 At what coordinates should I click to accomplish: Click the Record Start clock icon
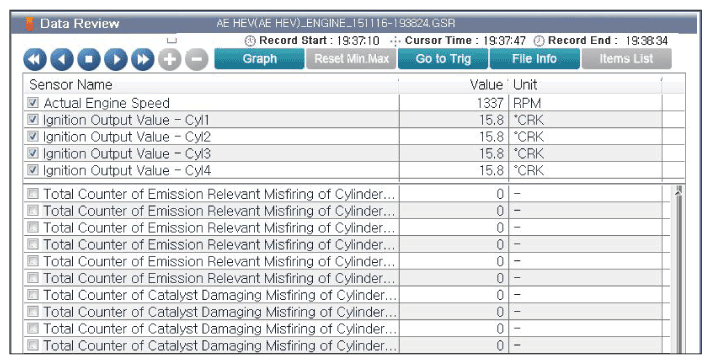[250, 41]
